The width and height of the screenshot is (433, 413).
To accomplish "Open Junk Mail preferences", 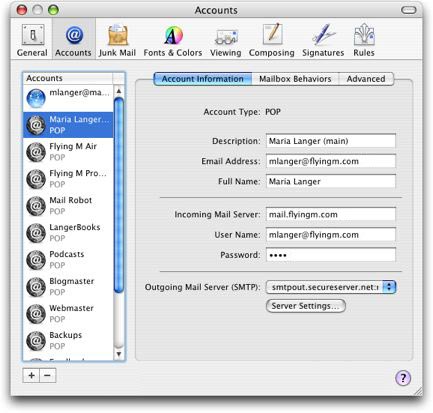I will [x=117, y=40].
